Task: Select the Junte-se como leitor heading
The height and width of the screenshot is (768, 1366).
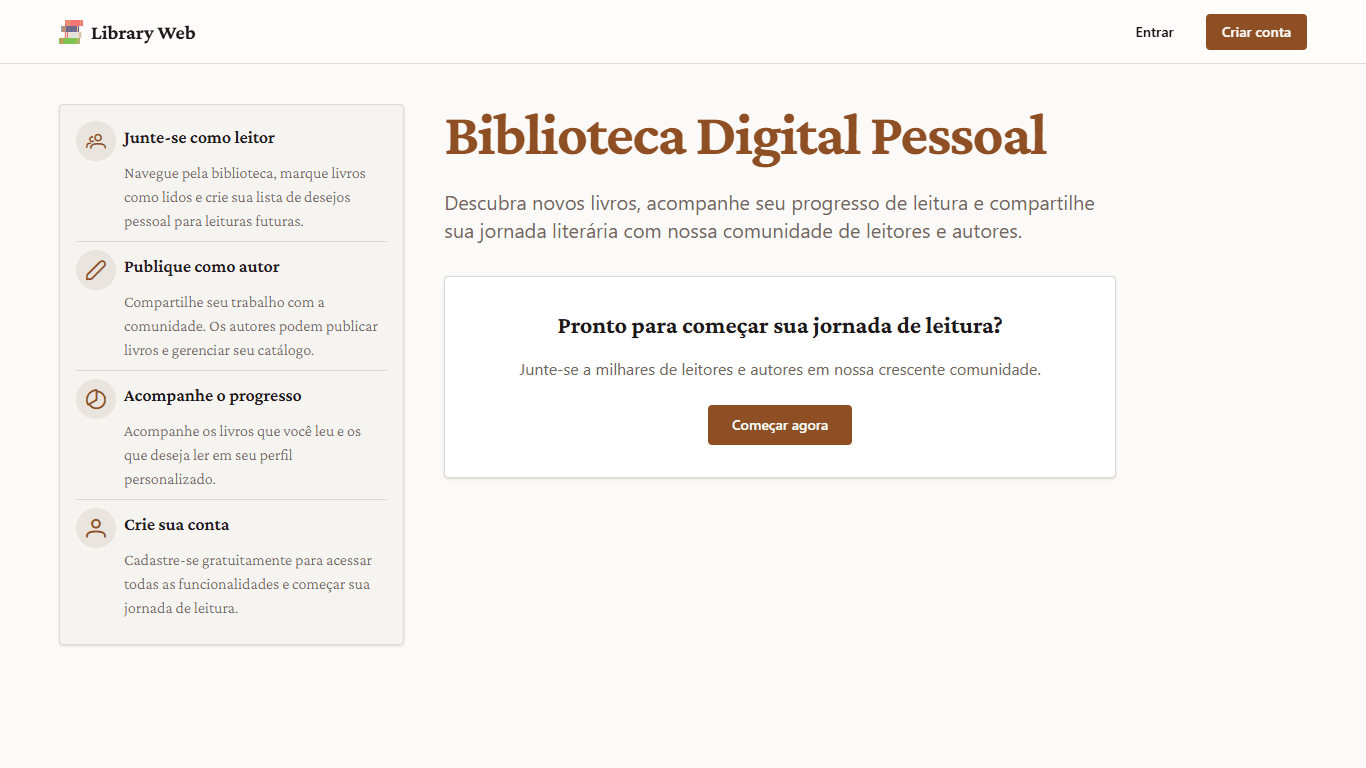Action: 199,138
